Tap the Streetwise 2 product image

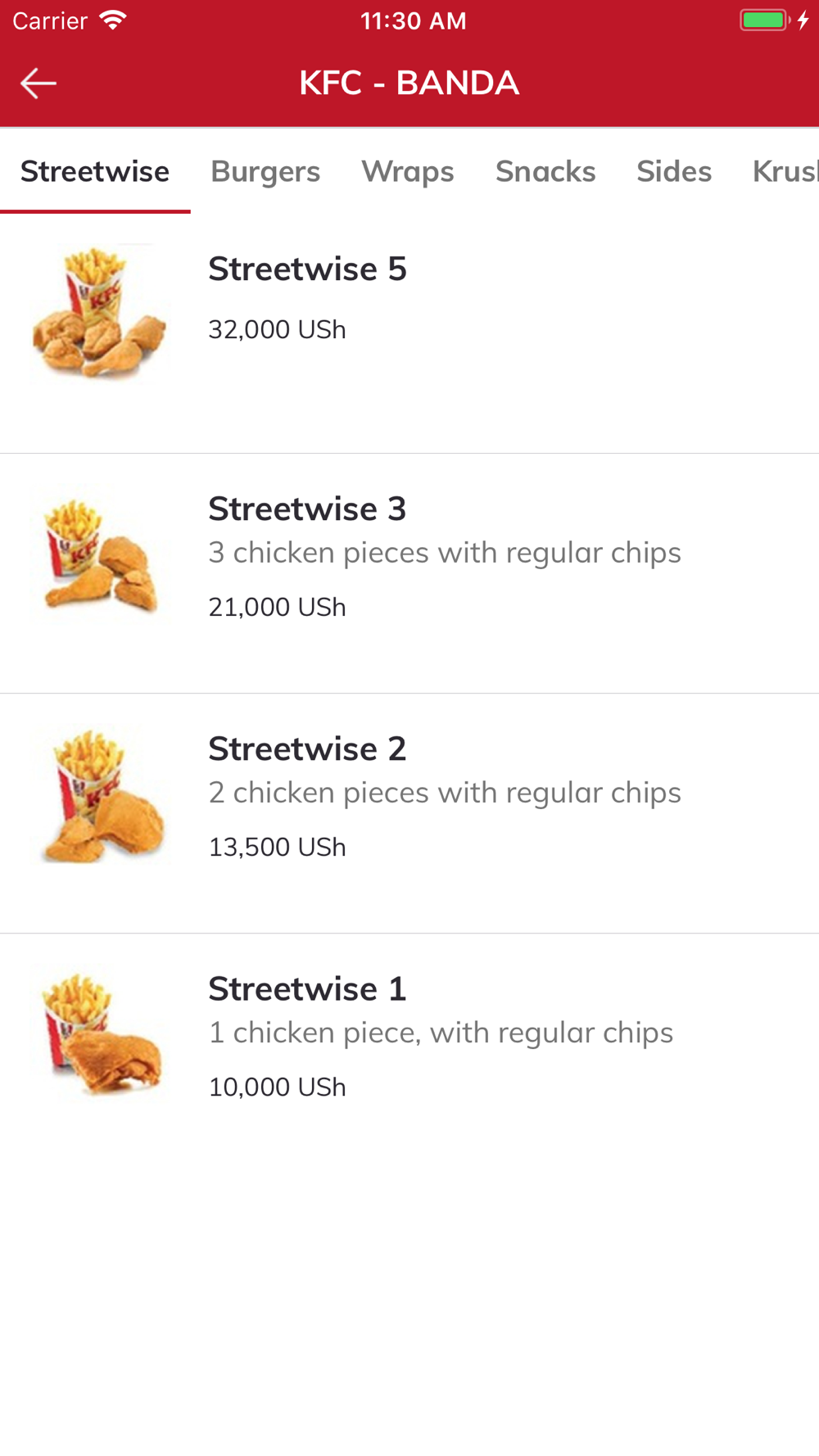pos(101,794)
